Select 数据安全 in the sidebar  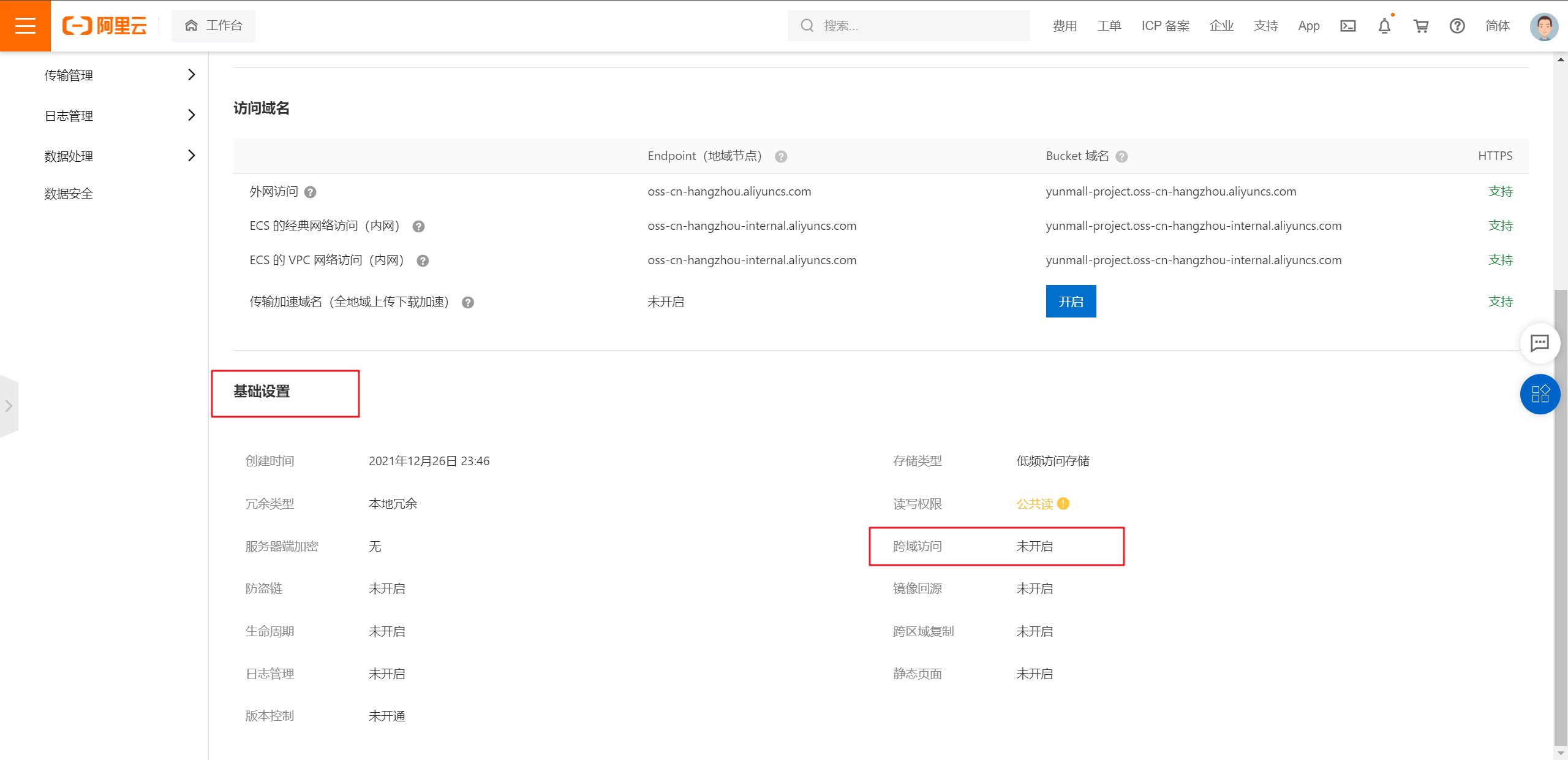pos(69,194)
